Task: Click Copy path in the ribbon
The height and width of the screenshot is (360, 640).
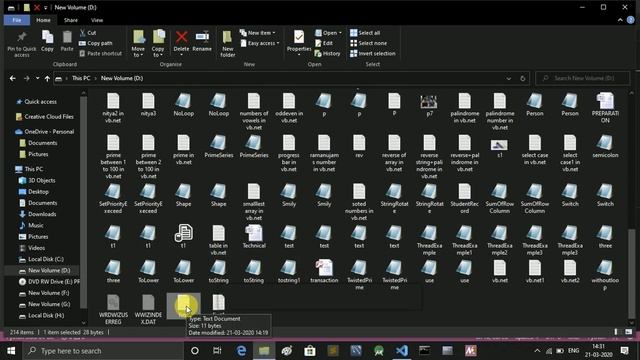Action: (96, 43)
